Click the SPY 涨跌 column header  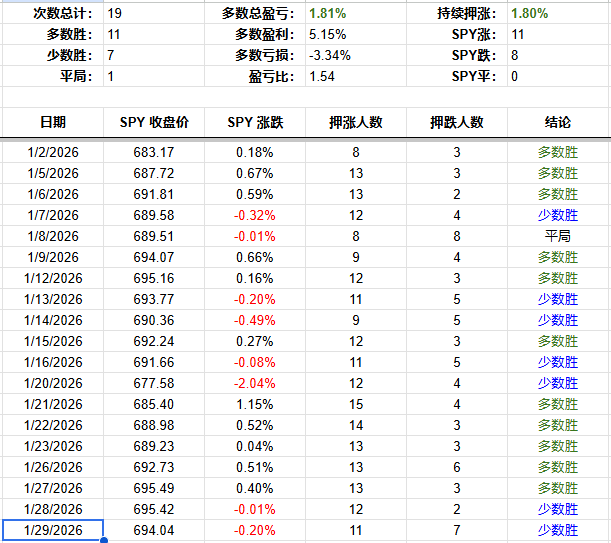point(255,122)
